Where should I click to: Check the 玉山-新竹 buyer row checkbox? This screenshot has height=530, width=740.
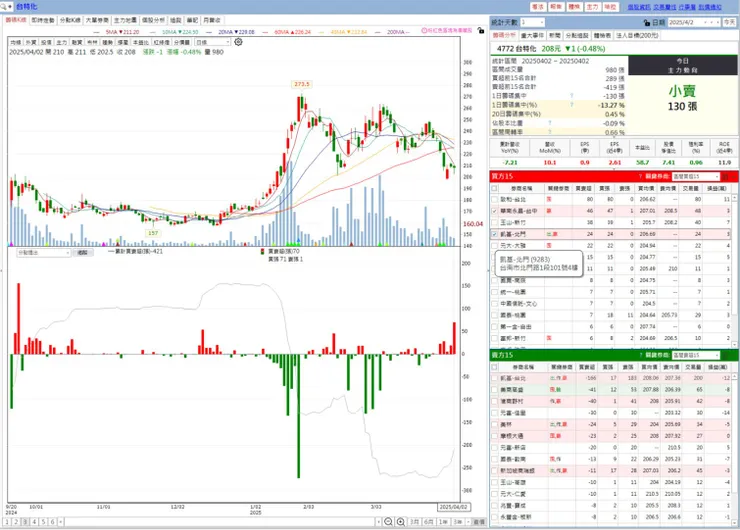click(494, 222)
